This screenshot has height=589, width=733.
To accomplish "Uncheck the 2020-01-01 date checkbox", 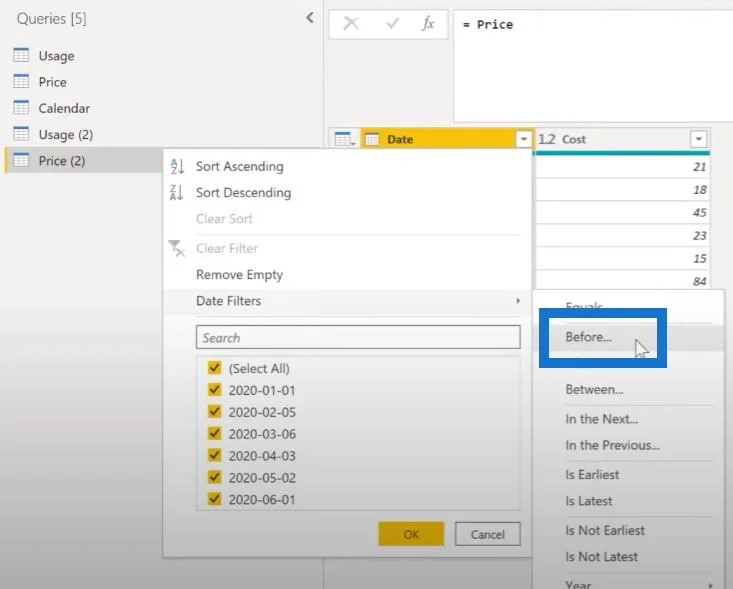I will tap(215, 389).
